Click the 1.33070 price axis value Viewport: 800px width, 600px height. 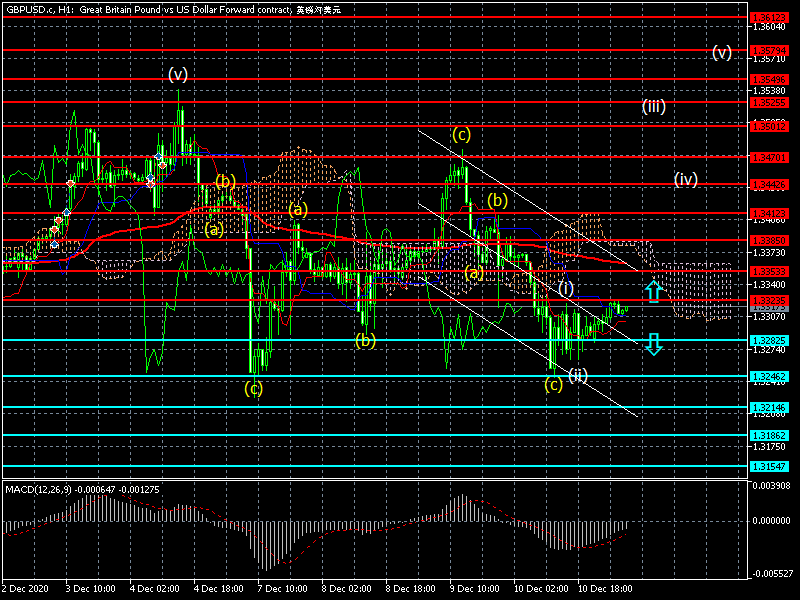click(769, 317)
